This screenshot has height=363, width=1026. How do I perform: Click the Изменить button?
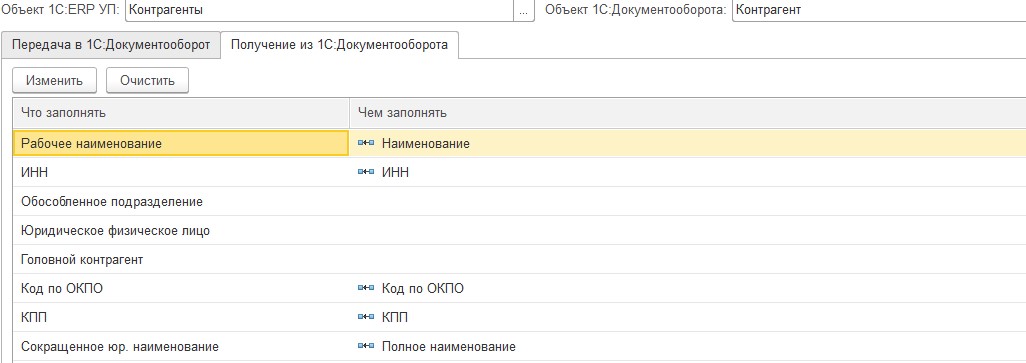[x=54, y=80]
